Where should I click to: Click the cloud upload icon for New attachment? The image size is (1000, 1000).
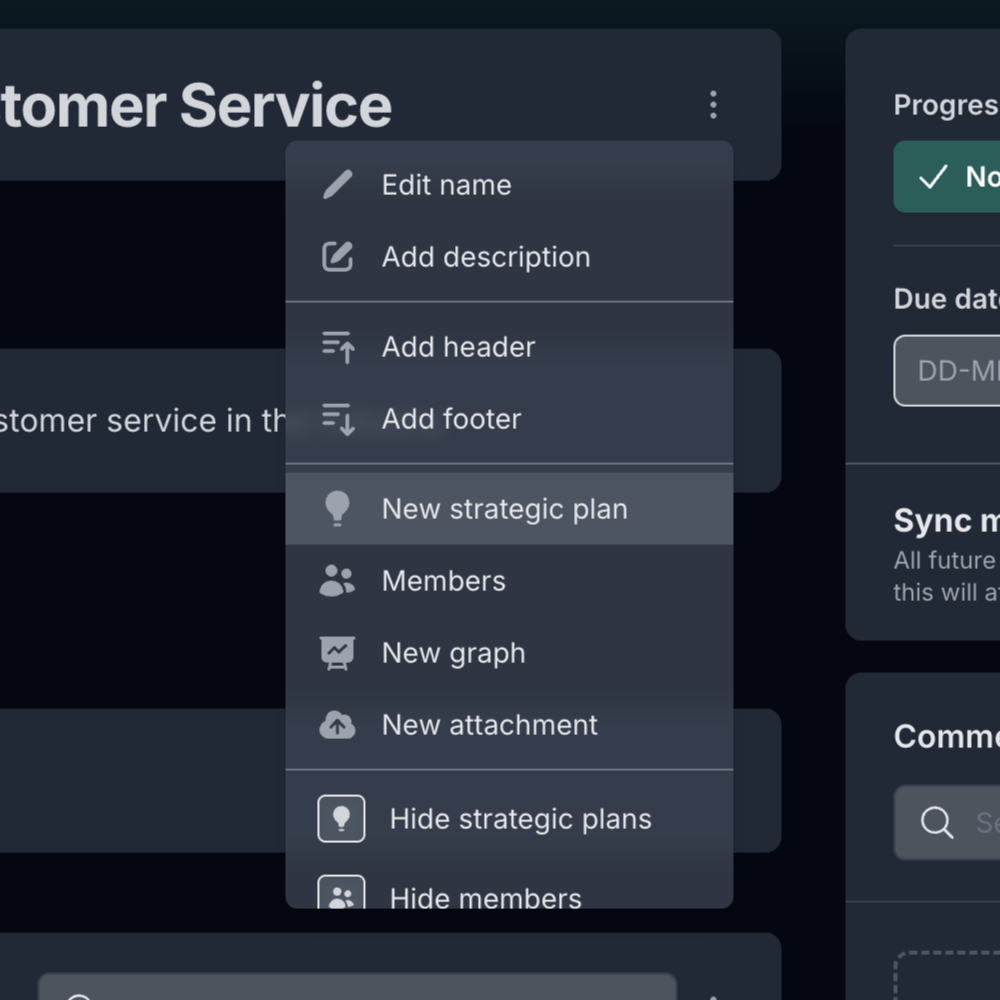coord(337,725)
